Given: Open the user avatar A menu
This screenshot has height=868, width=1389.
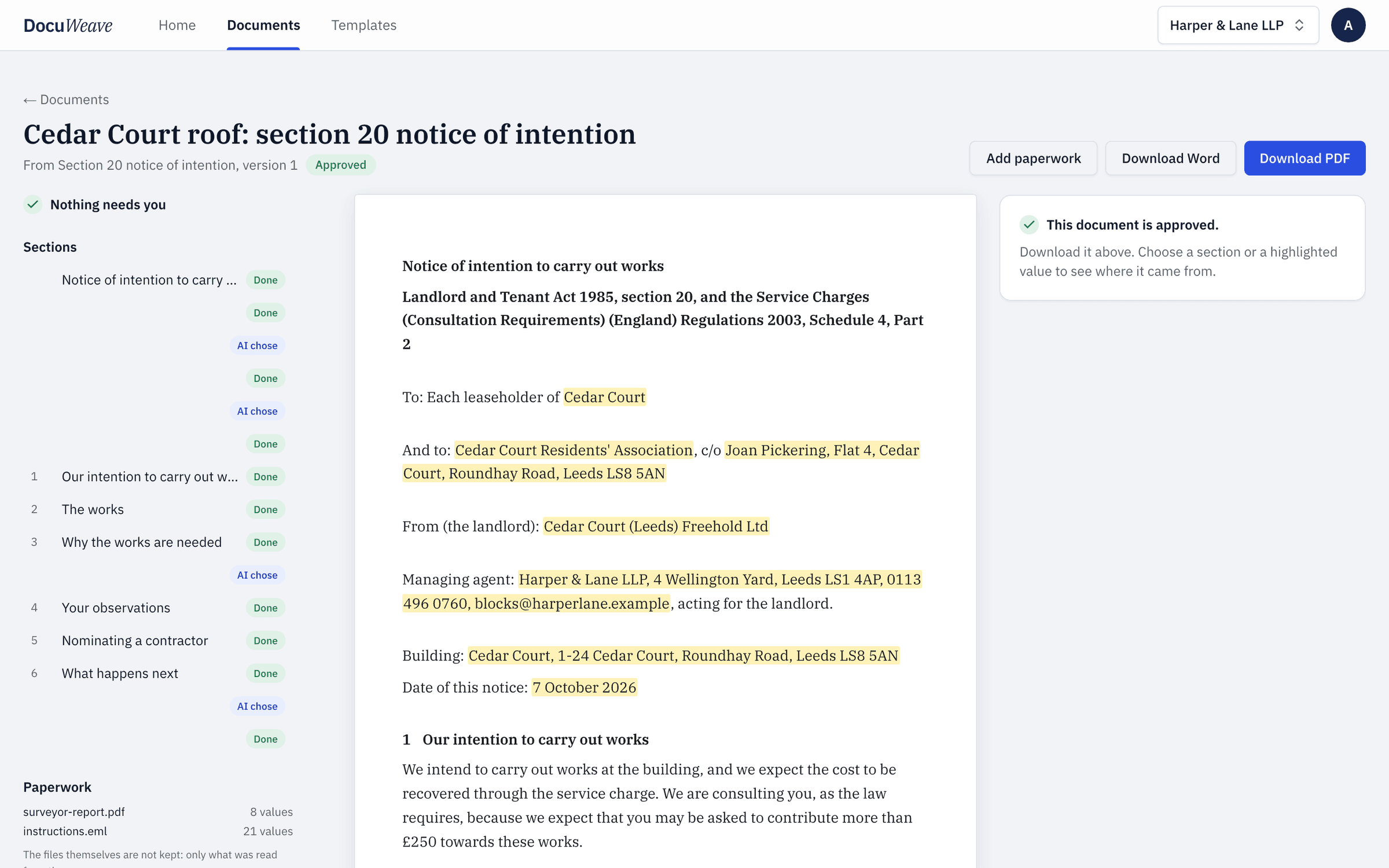Looking at the screenshot, I should [x=1348, y=25].
